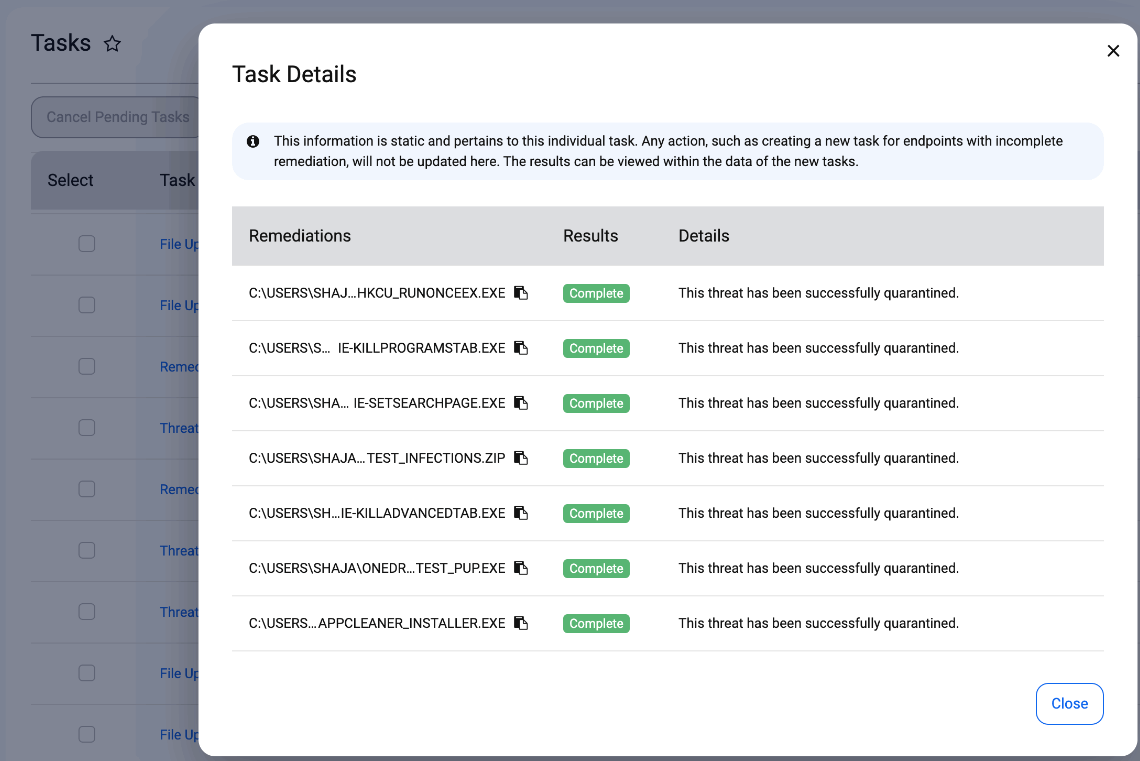Tick the sixth task row checkbox
This screenshot has height=761, width=1140.
(x=87, y=550)
